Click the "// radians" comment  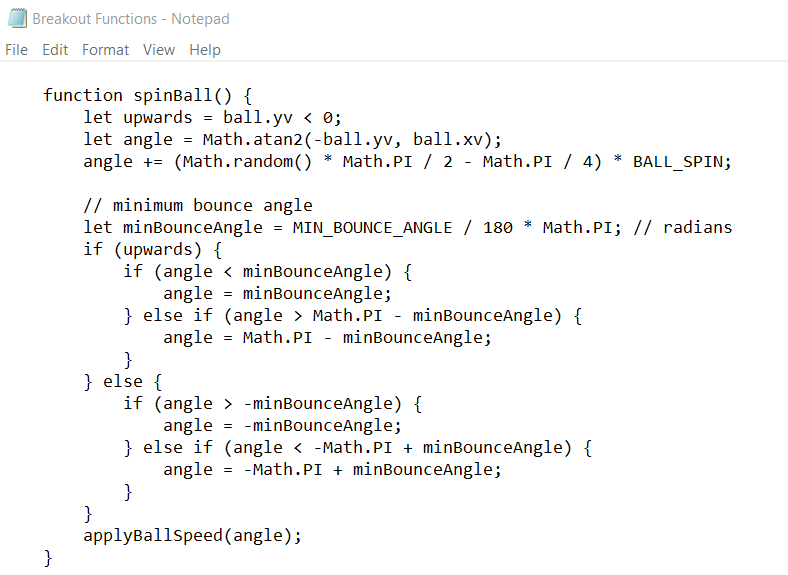click(682, 228)
